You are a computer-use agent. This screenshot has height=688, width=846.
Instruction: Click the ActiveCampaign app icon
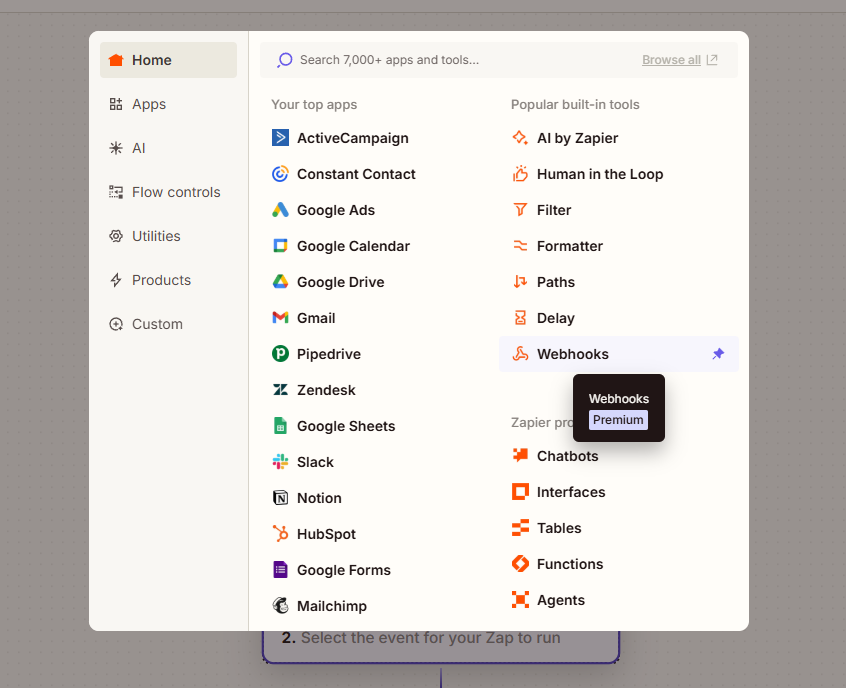(x=280, y=138)
